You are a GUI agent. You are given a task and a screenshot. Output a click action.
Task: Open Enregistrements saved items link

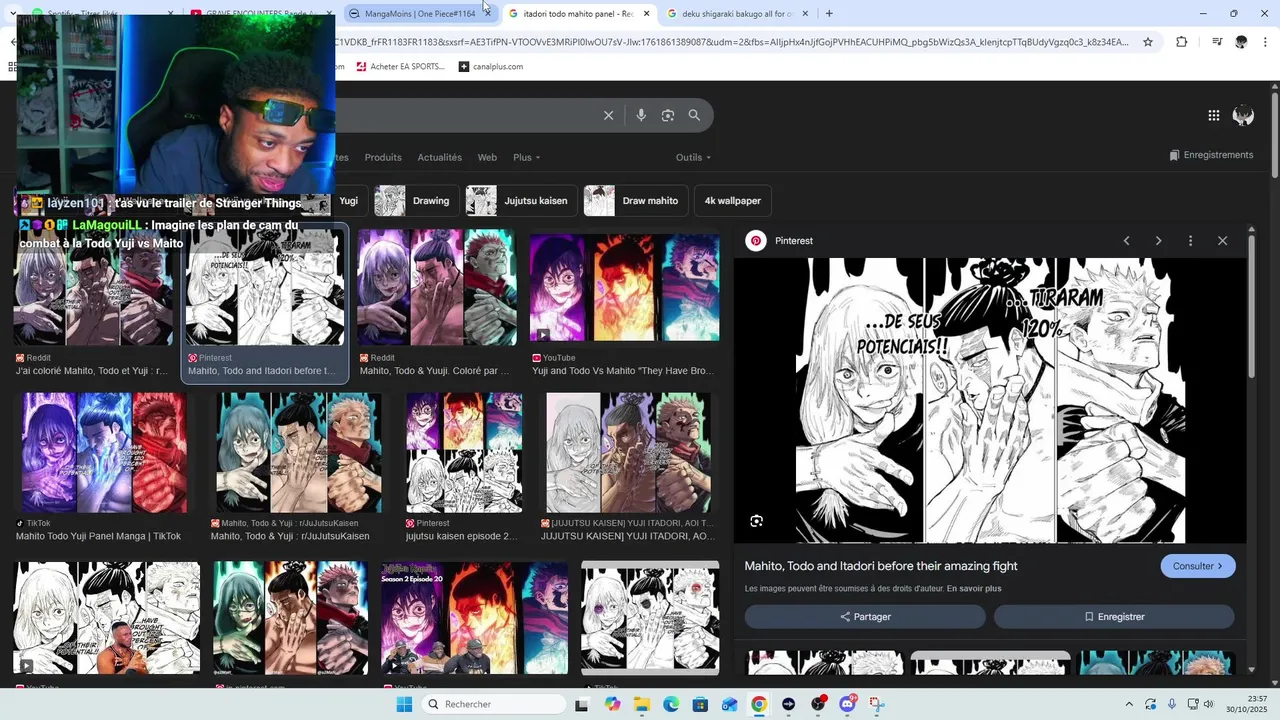(x=1211, y=155)
